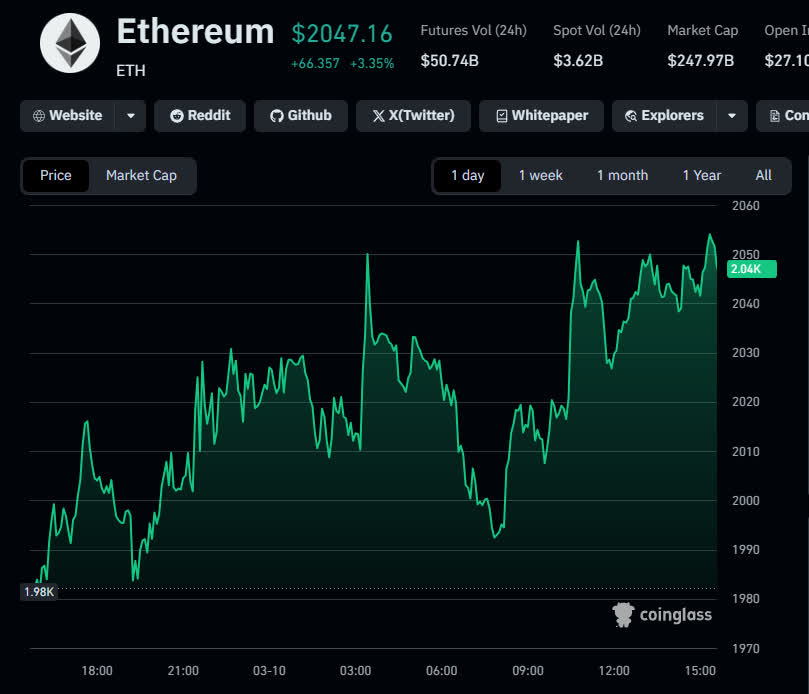Expand the Website dropdown arrow
The image size is (809, 694).
(131, 116)
